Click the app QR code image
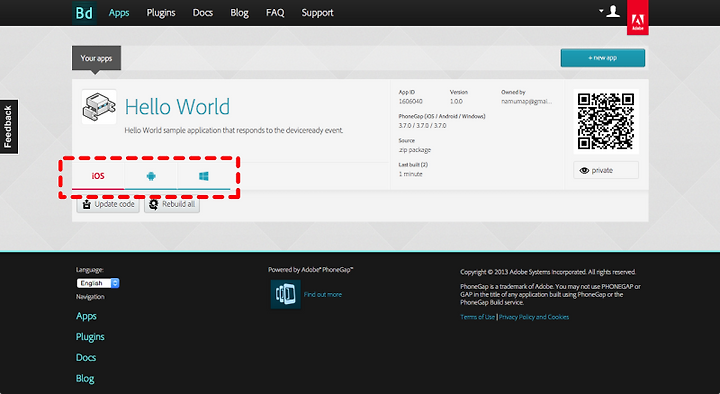The height and width of the screenshot is (394, 720). coord(606,121)
